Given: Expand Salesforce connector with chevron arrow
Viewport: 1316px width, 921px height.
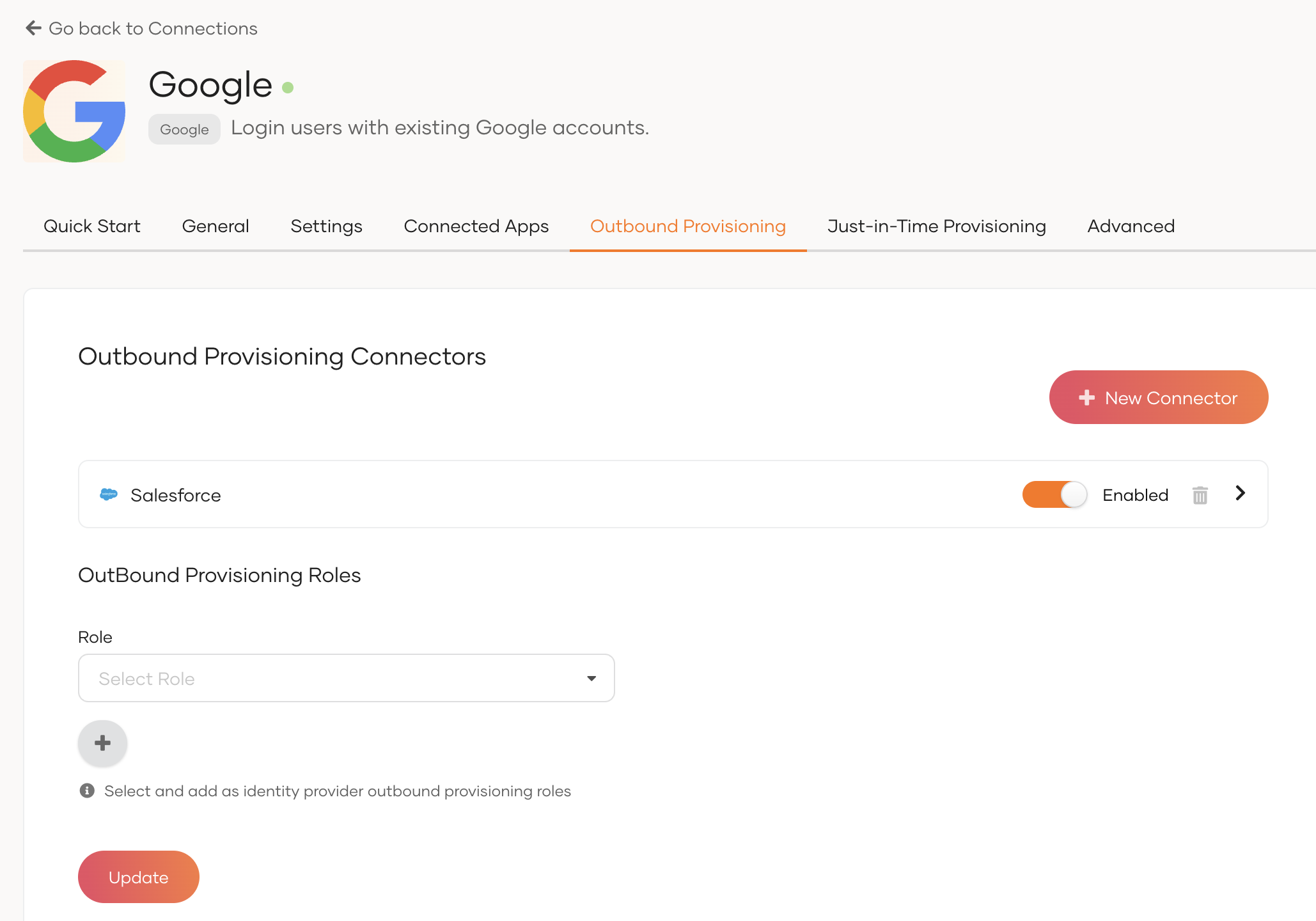Looking at the screenshot, I should [x=1241, y=493].
